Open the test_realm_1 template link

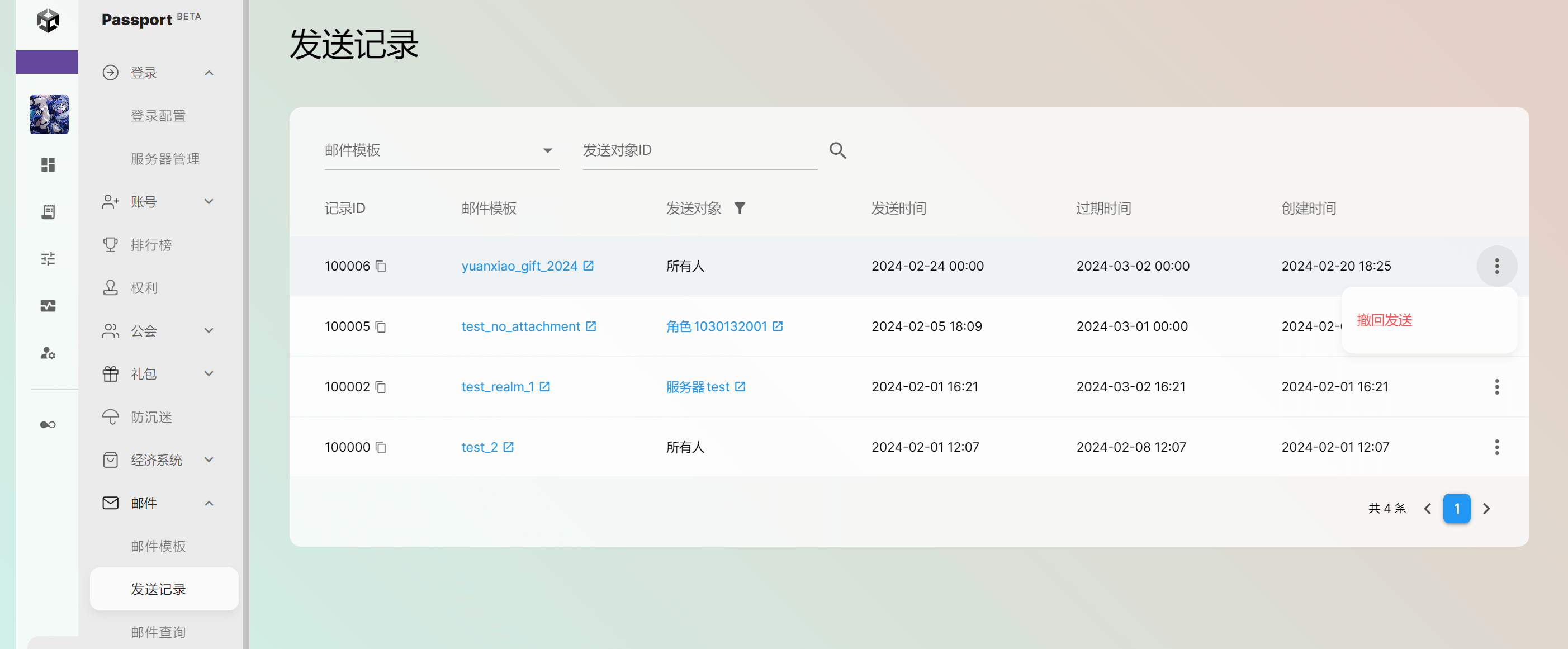tap(498, 387)
